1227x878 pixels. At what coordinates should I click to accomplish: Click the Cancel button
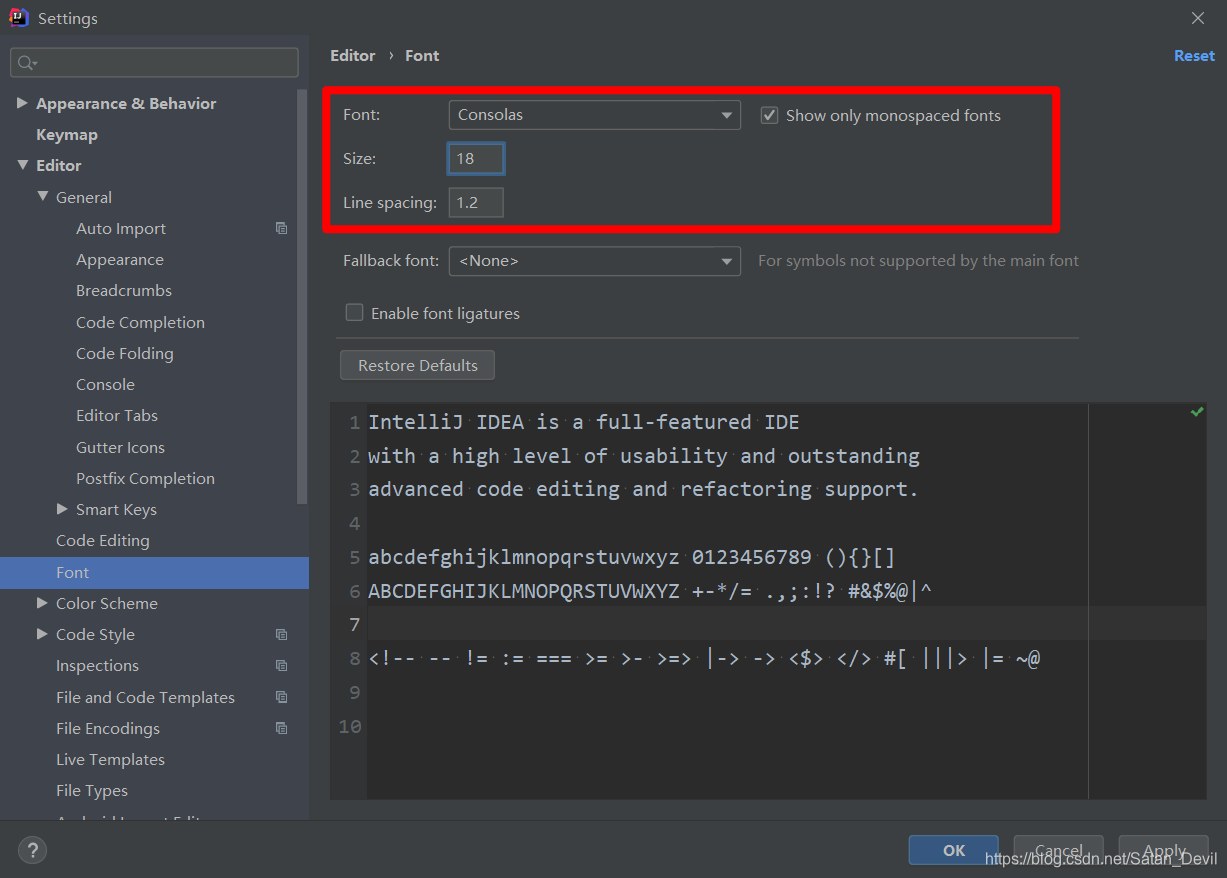pyautogui.click(x=1058, y=850)
